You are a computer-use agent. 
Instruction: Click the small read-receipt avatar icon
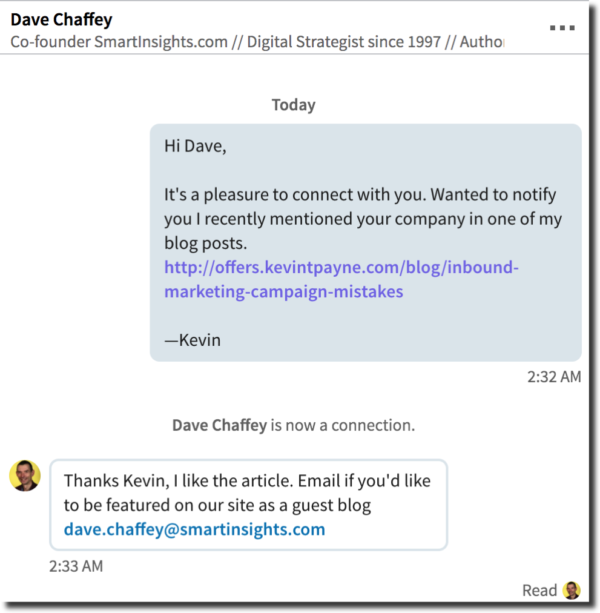(x=572, y=590)
